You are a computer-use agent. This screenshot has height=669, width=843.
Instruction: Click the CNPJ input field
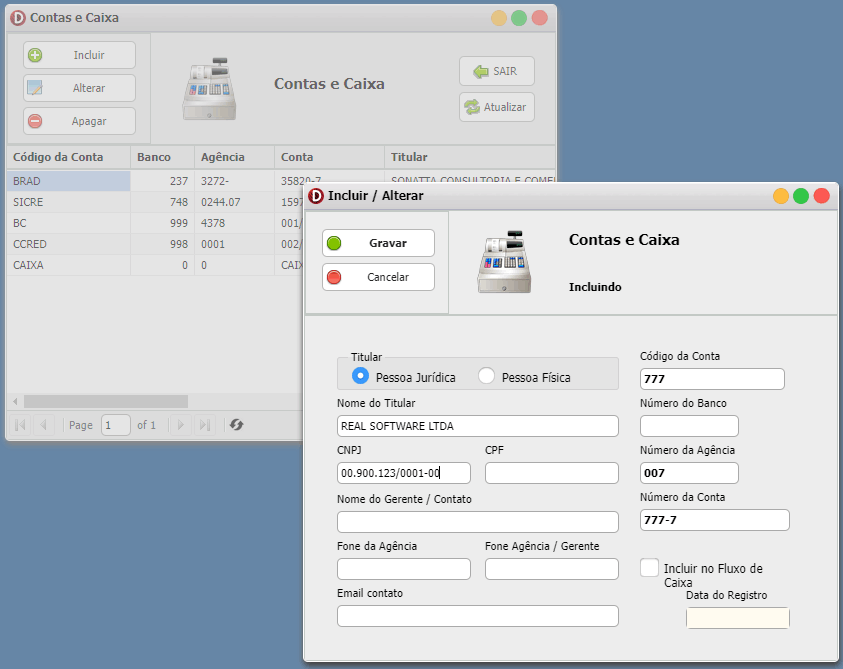[404, 473]
